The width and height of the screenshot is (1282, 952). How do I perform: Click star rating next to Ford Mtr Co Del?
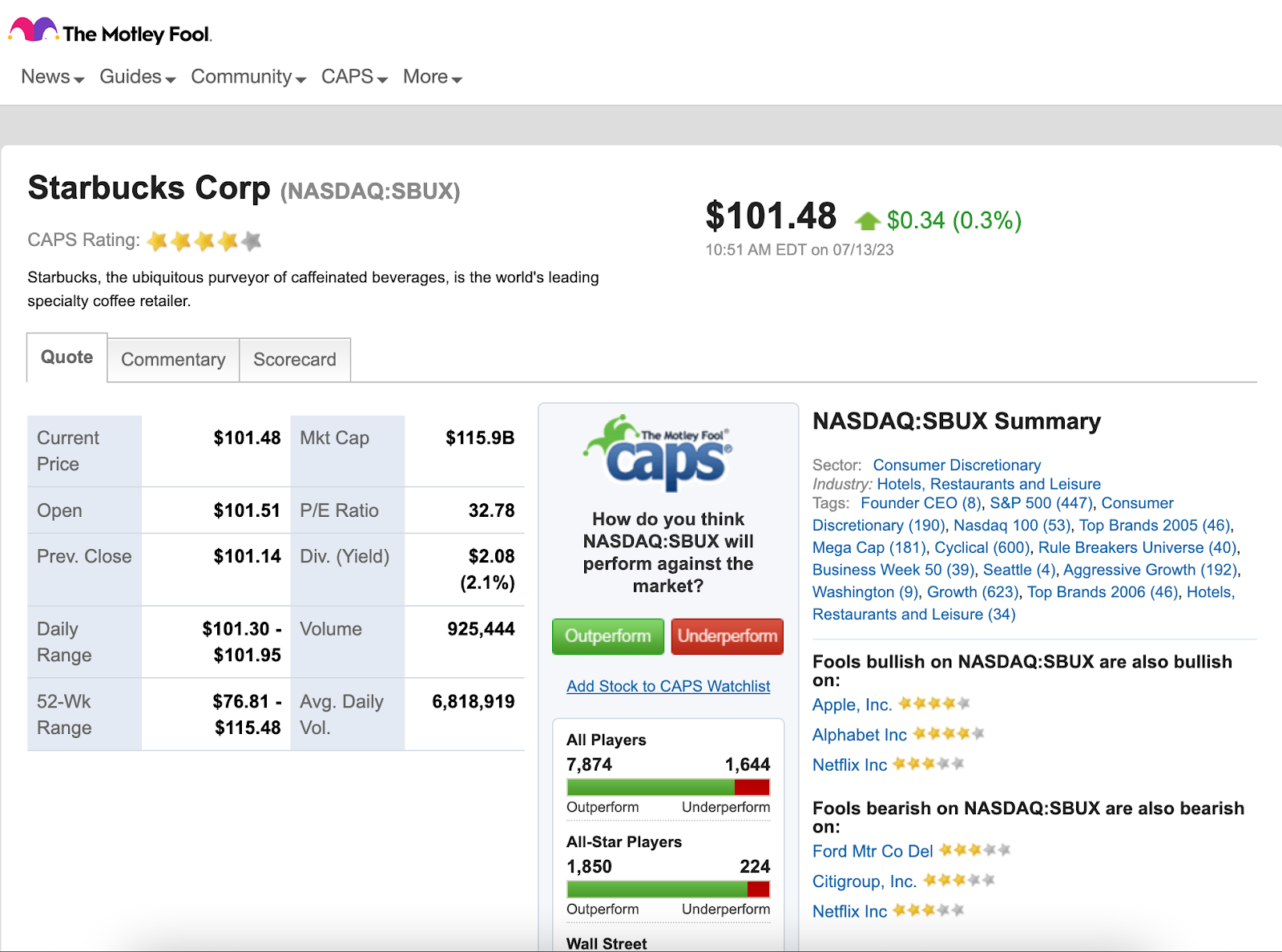coord(975,849)
